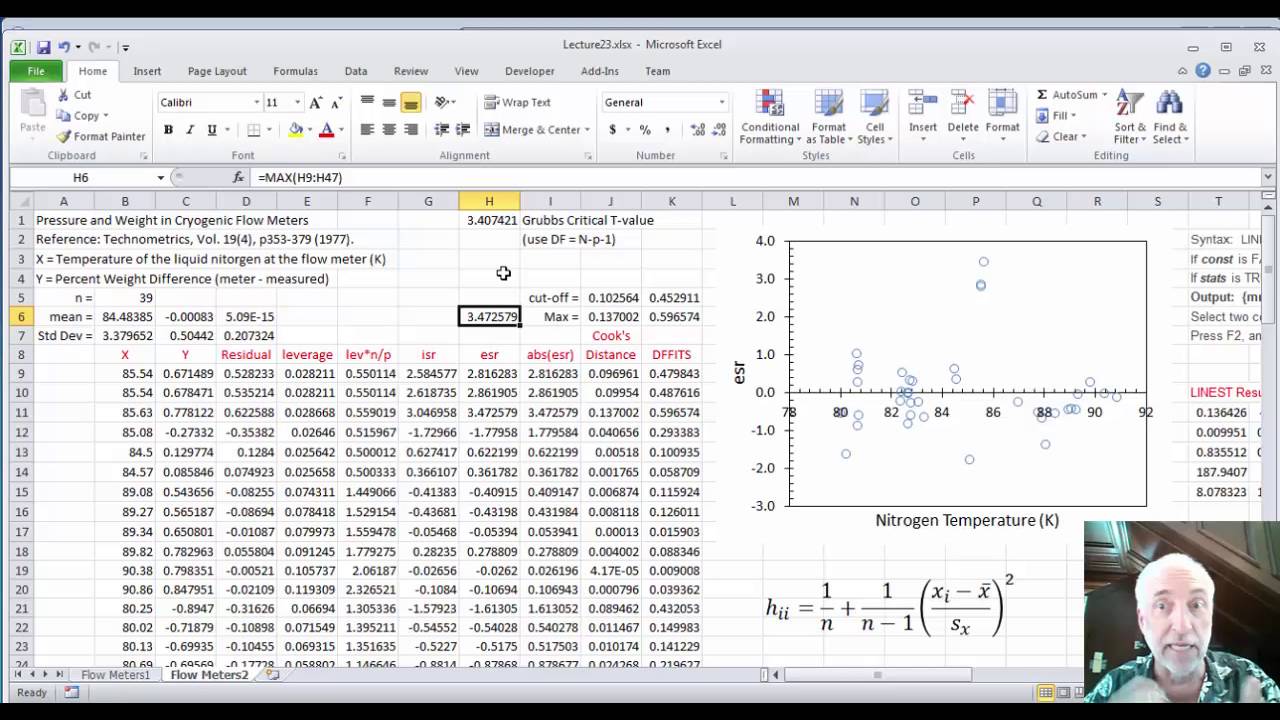Click the Merge & Center button
The width and height of the screenshot is (1280, 720).
536,130
